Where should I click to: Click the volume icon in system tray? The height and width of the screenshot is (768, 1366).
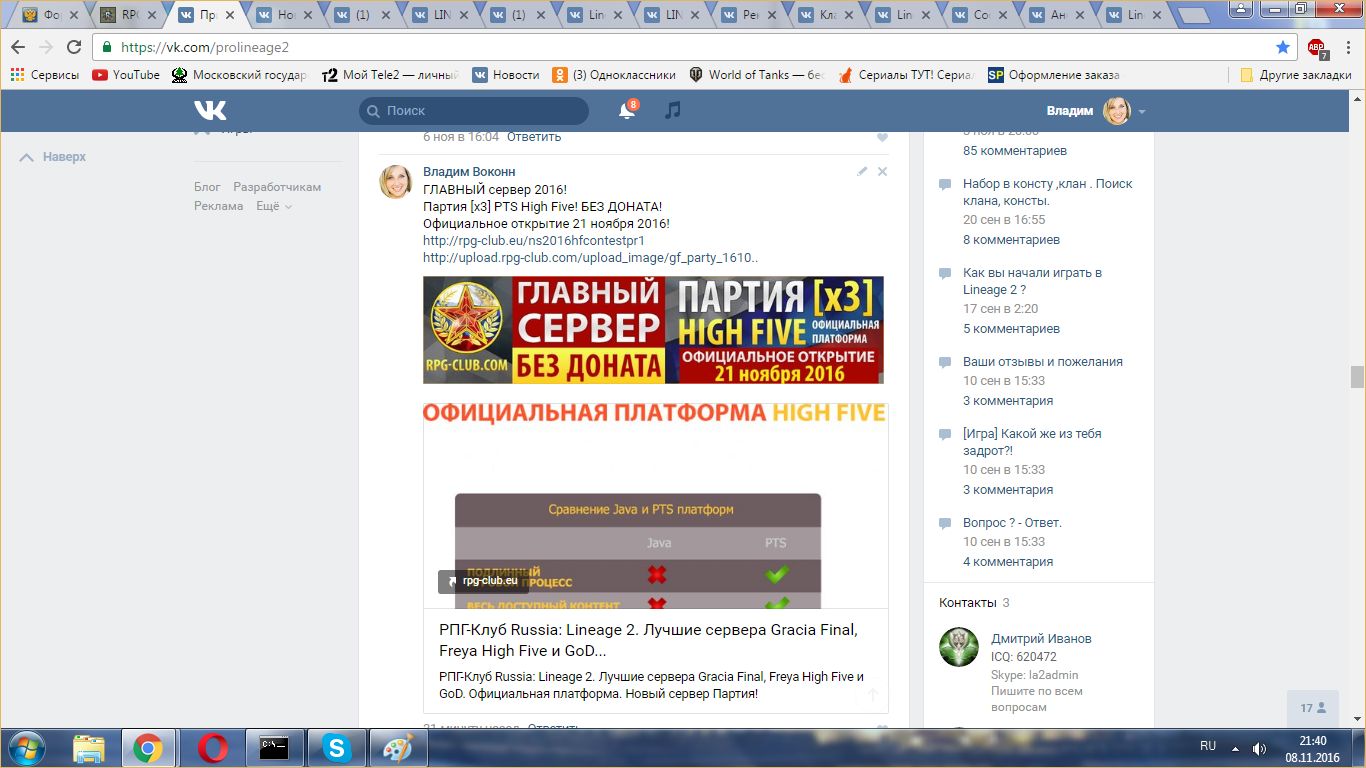pos(1259,748)
